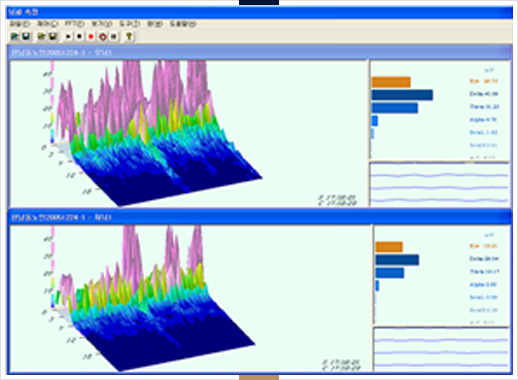The width and height of the screenshot is (518, 380).
Task: Open the 도움말 help menu
Action: (183, 24)
